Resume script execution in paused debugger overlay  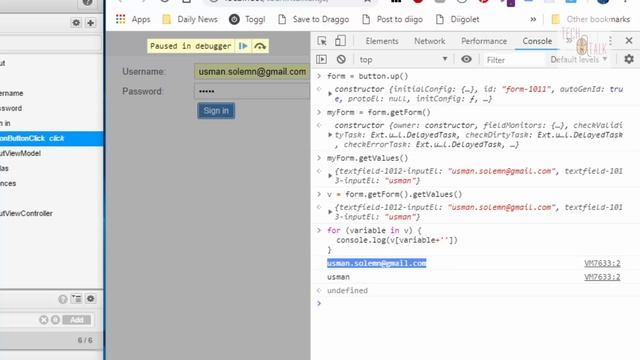tap(243, 46)
